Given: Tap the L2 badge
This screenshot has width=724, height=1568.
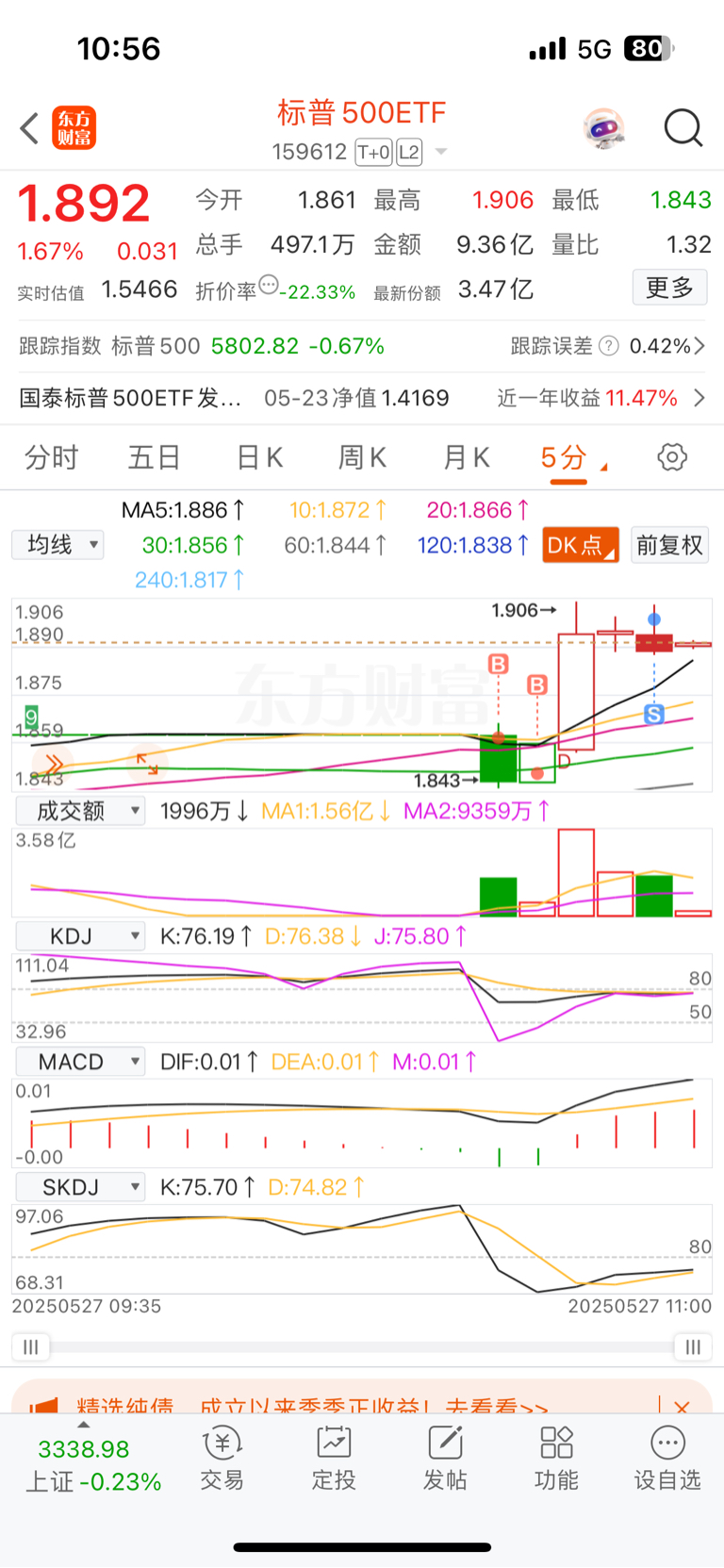Looking at the screenshot, I should coord(408,152).
